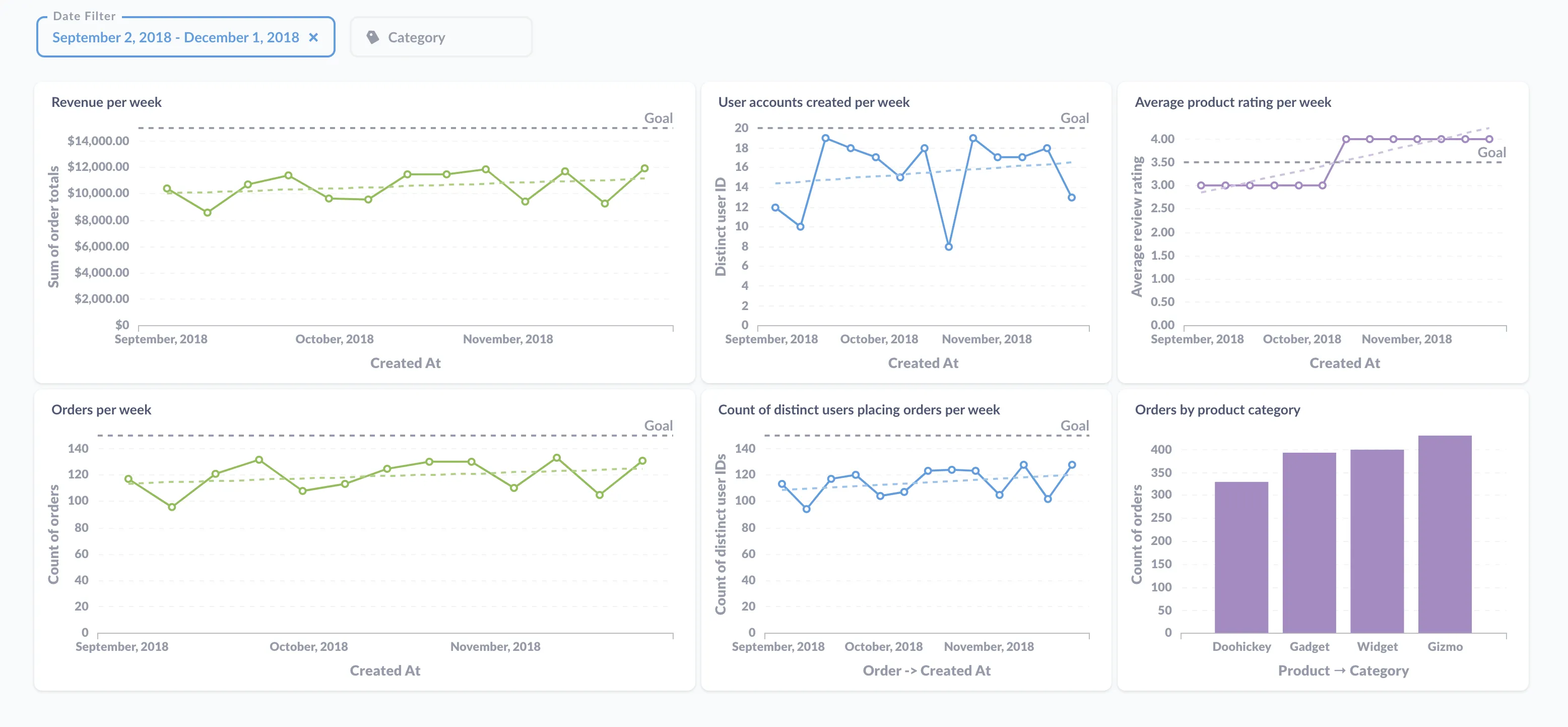Click the tag icon in the Category filter
The image size is (1568, 727).
(x=374, y=37)
